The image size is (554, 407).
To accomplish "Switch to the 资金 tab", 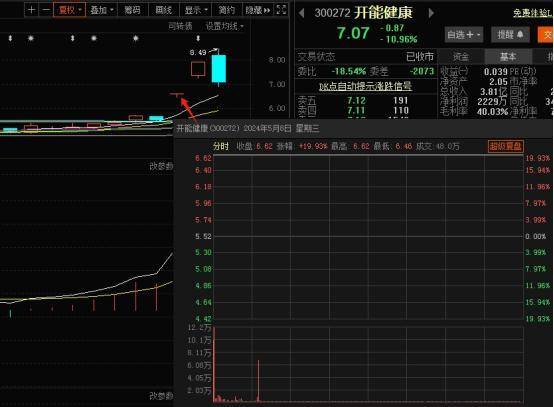I will click(460, 57).
